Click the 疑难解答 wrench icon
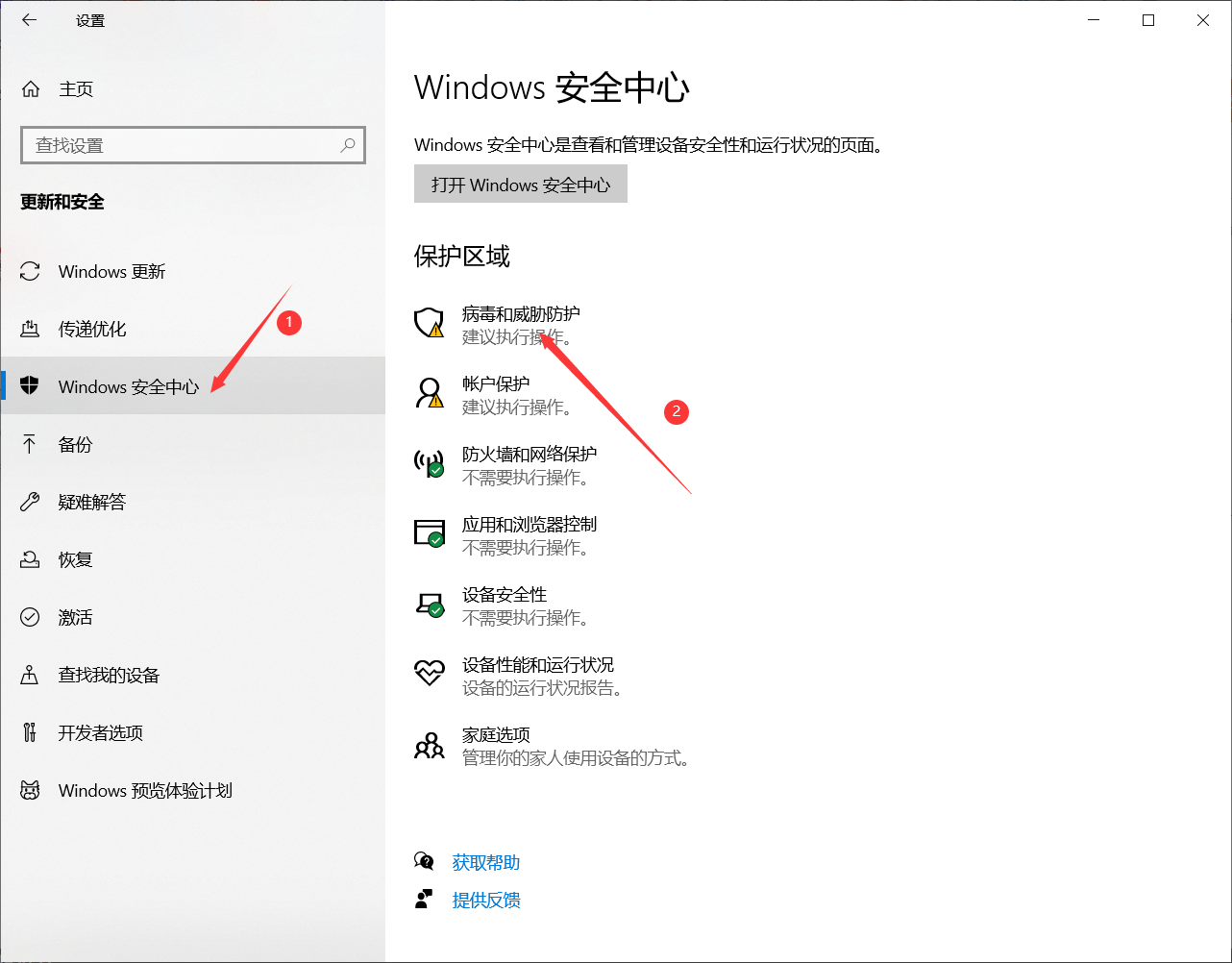 (30, 502)
